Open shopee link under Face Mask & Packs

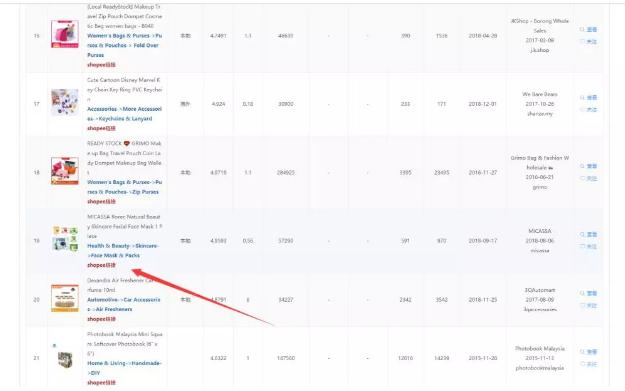101,265
